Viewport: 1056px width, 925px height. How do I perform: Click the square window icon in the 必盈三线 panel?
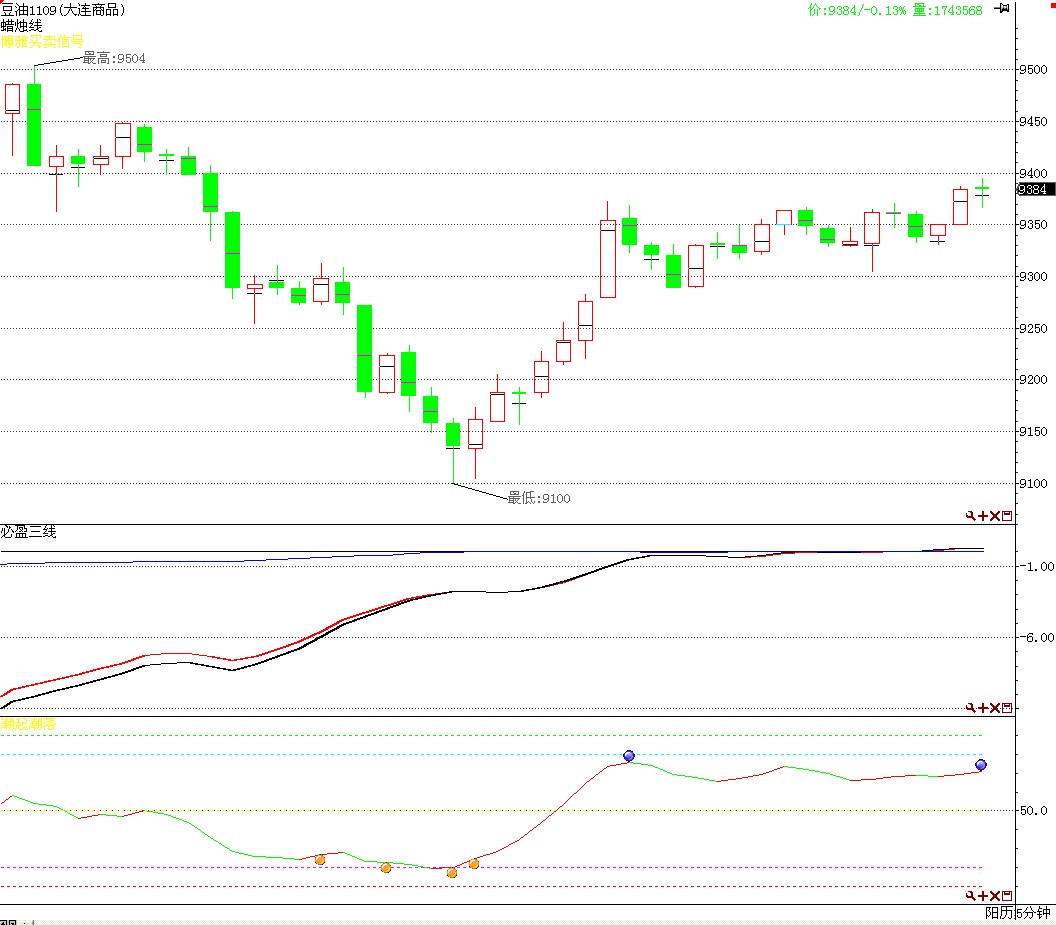1007,707
